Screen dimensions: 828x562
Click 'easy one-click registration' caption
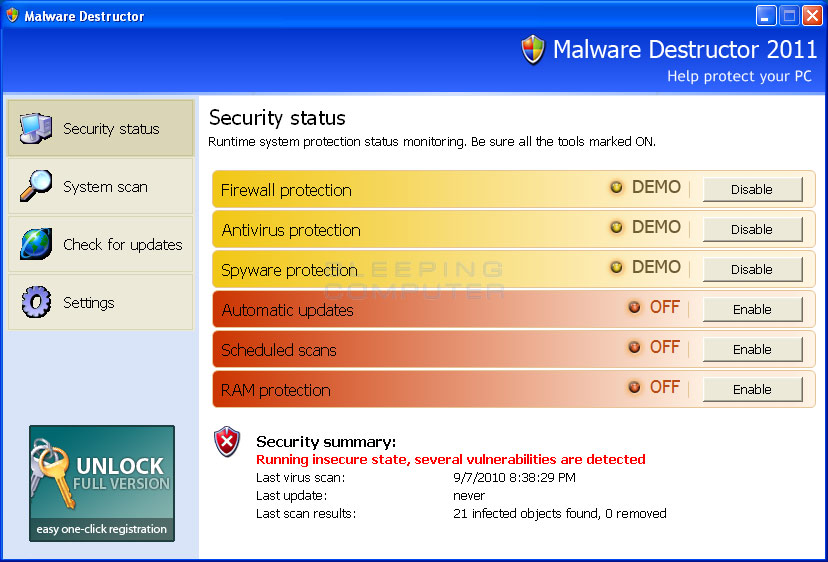pos(101,529)
